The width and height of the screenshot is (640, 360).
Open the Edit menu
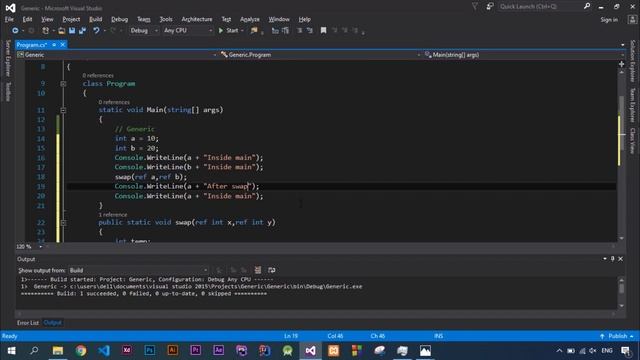27,19
